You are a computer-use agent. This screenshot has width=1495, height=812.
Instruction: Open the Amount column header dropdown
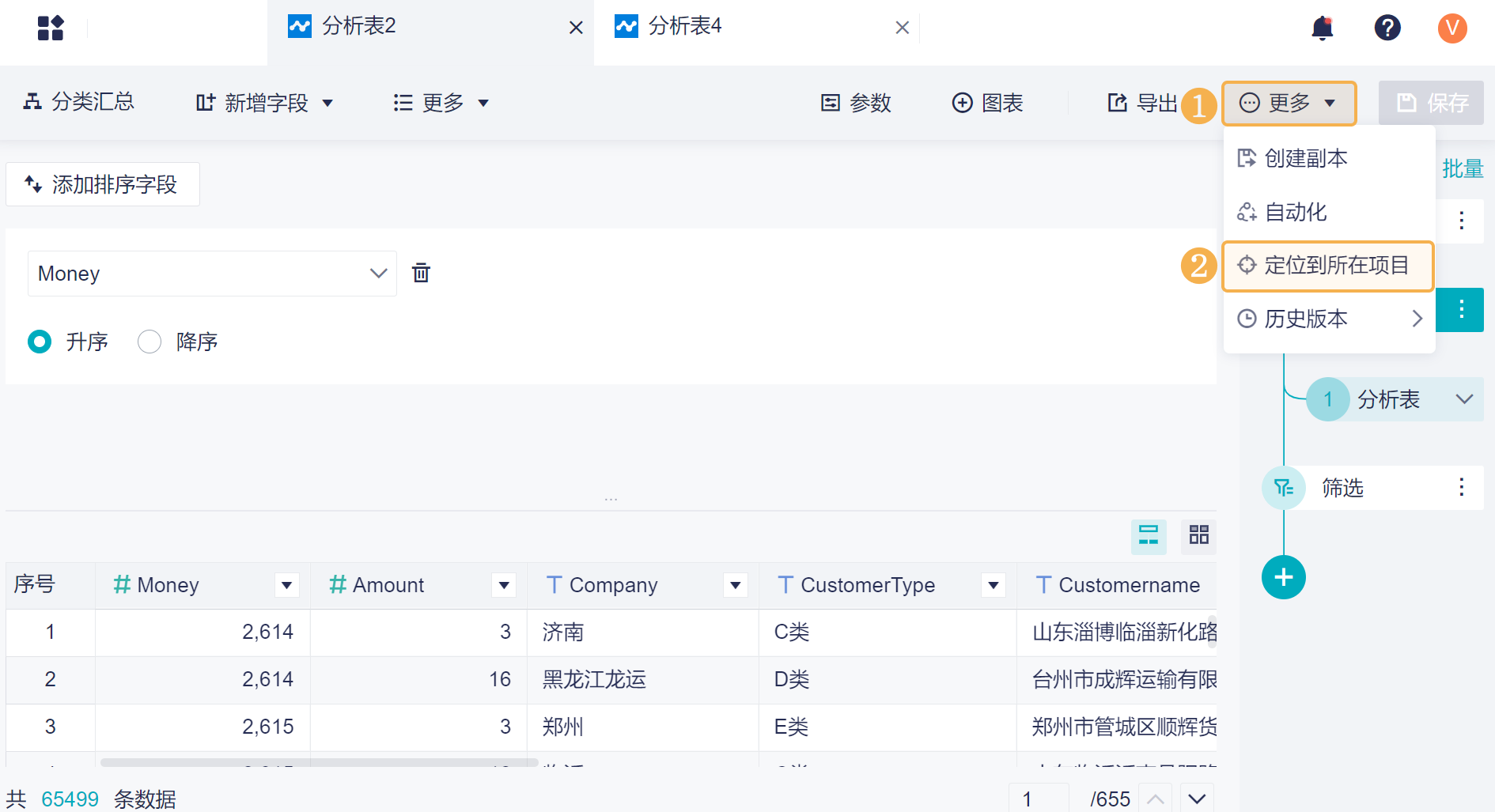504,585
